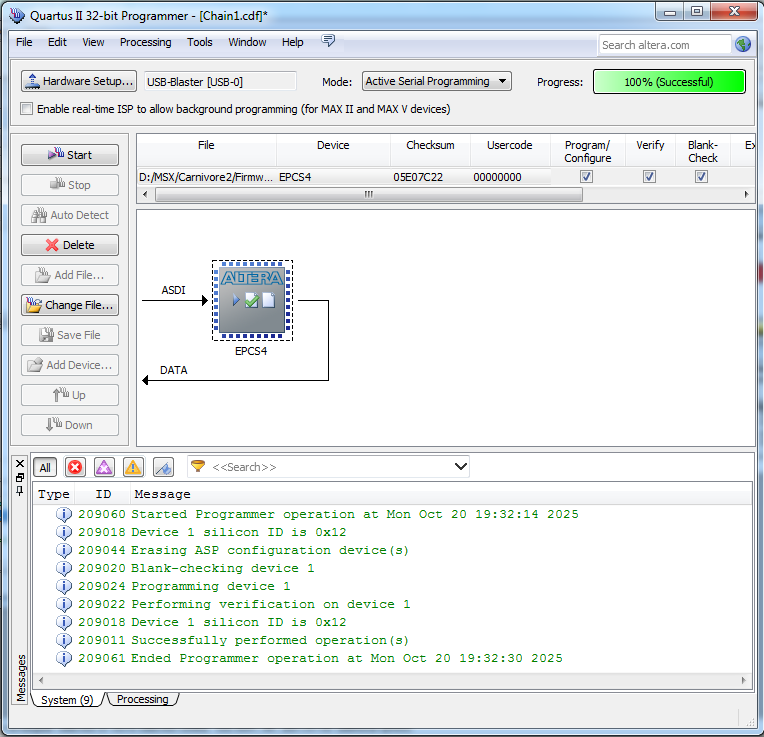This screenshot has height=737, width=764.
Task: Click the globe web search icon
Action: coord(743,45)
